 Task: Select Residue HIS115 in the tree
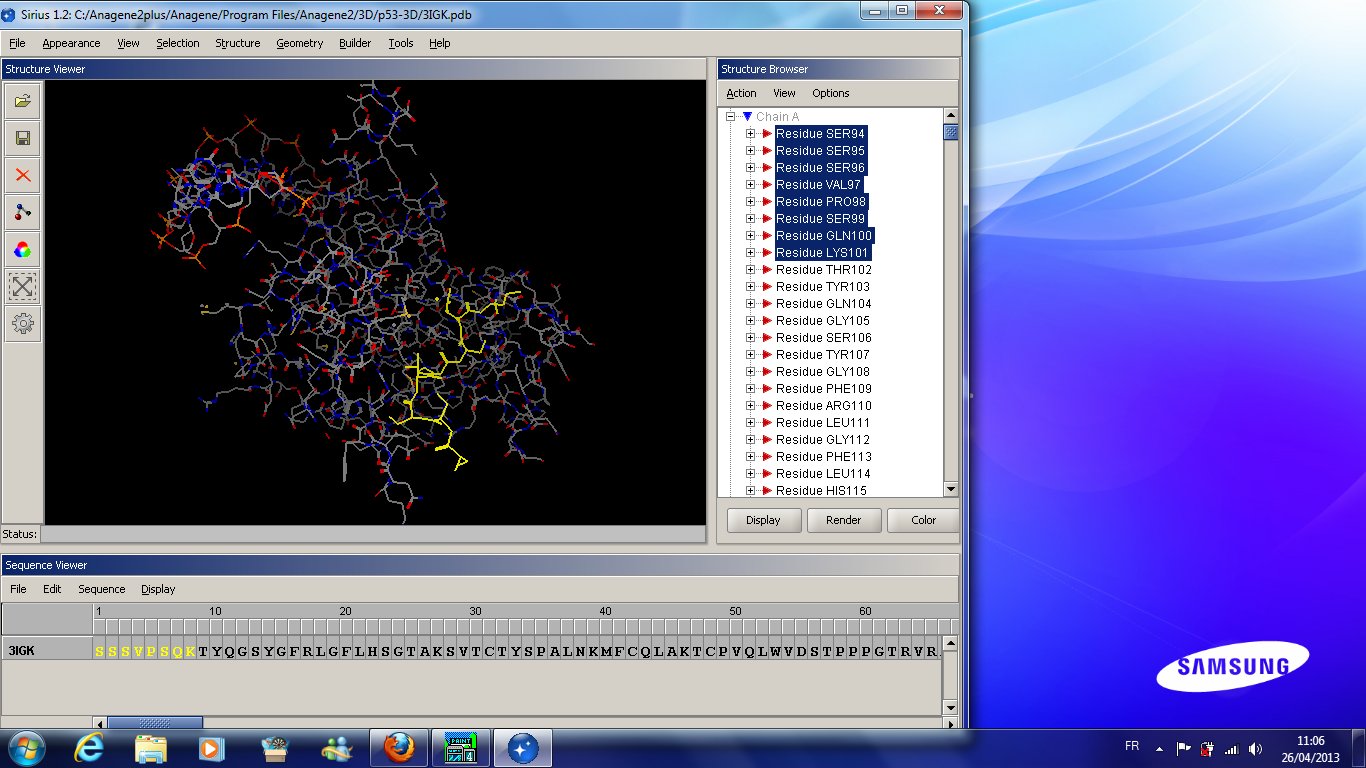821,491
